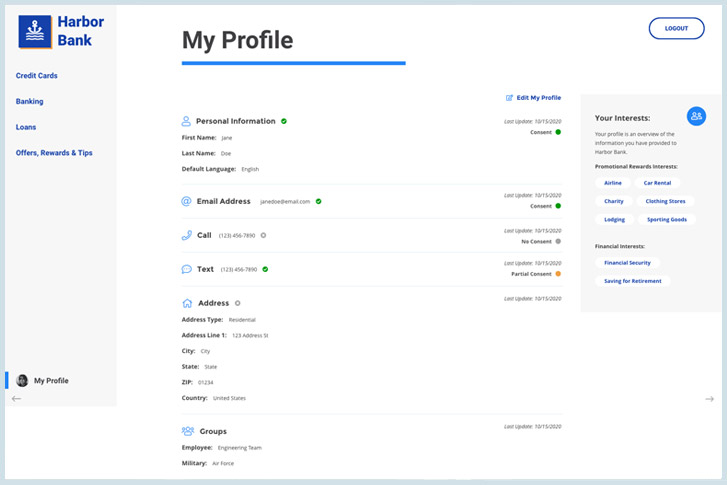Image resolution: width=727 pixels, height=485 pixels.
Task: Click the gray circle beside the Call number
Action: click(x=263, y=236)
